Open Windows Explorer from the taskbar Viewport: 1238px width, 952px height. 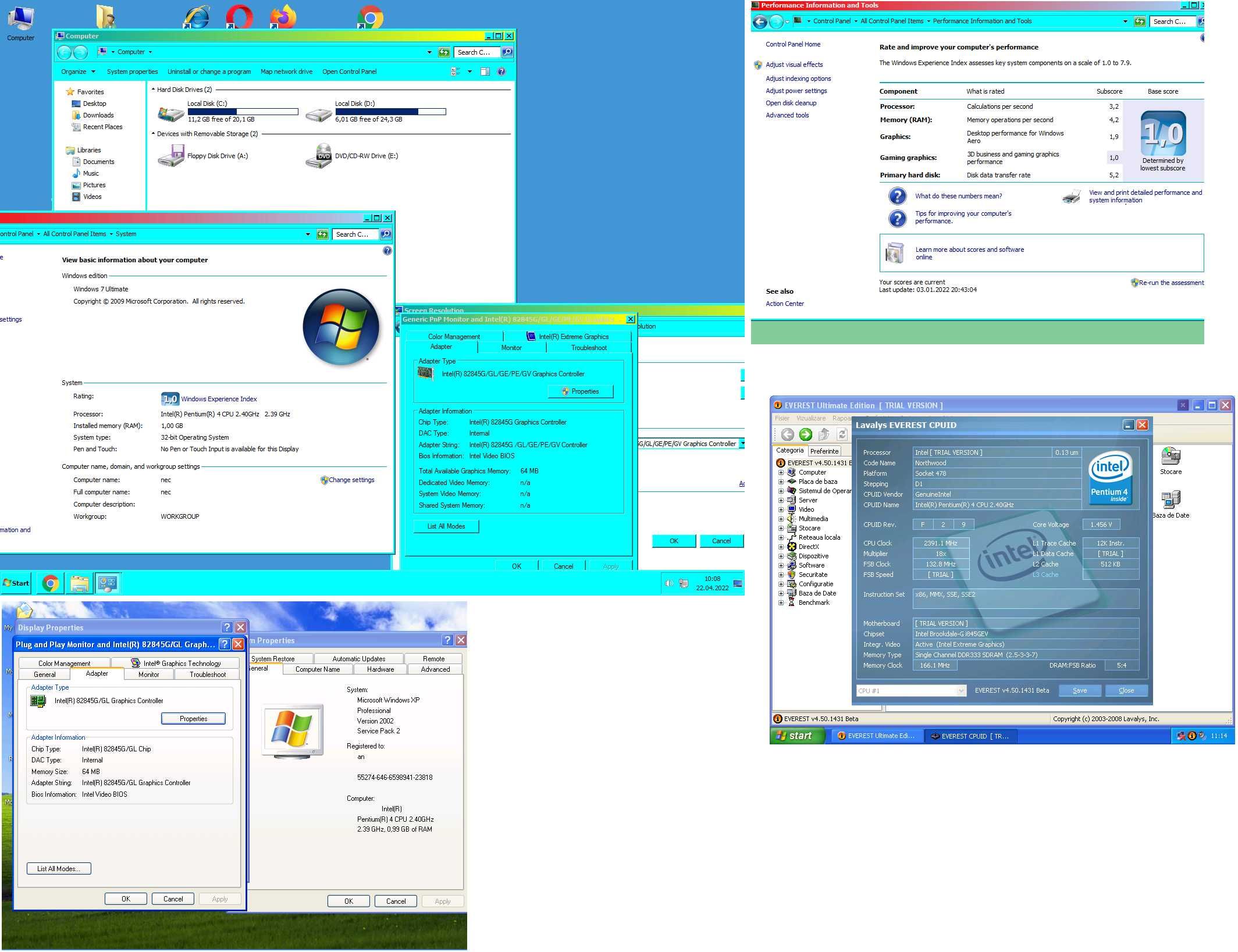tap(80, 583)
